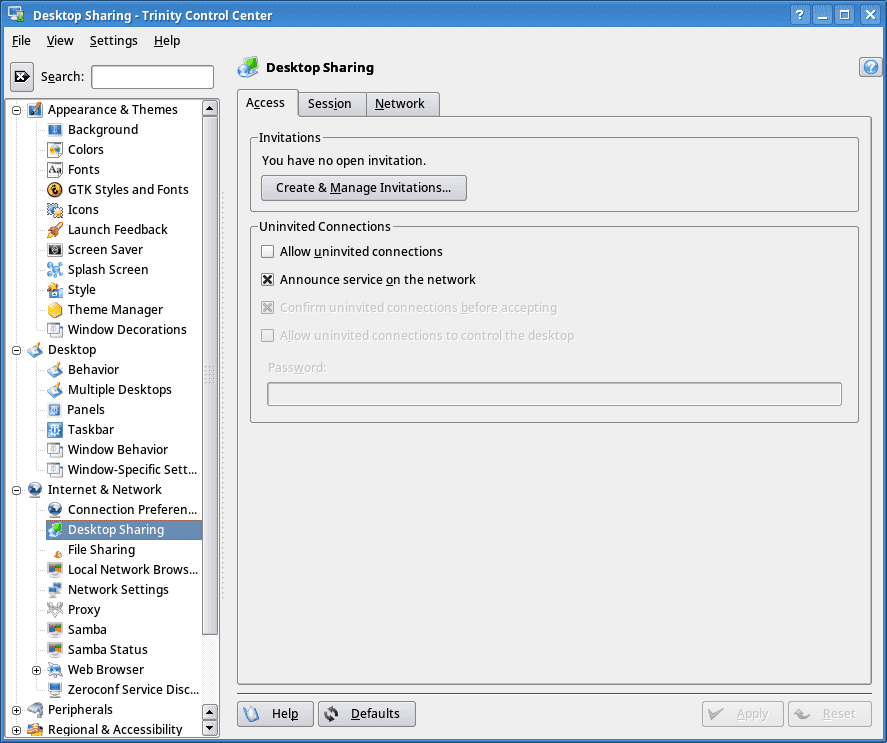
Task: Collapse the Appearance & Themes category
Action: click(16, 110)
